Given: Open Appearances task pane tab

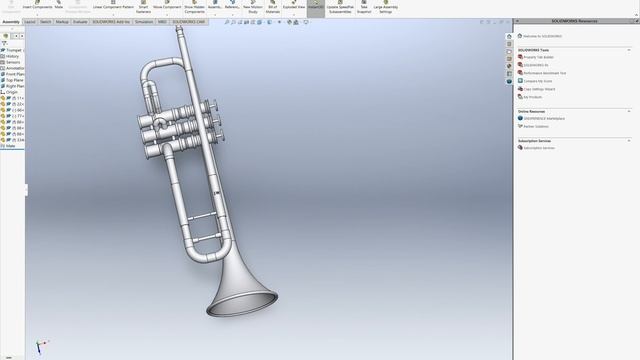Looking at the screenshot, I should pyautogui.click(x=509, y=66).
